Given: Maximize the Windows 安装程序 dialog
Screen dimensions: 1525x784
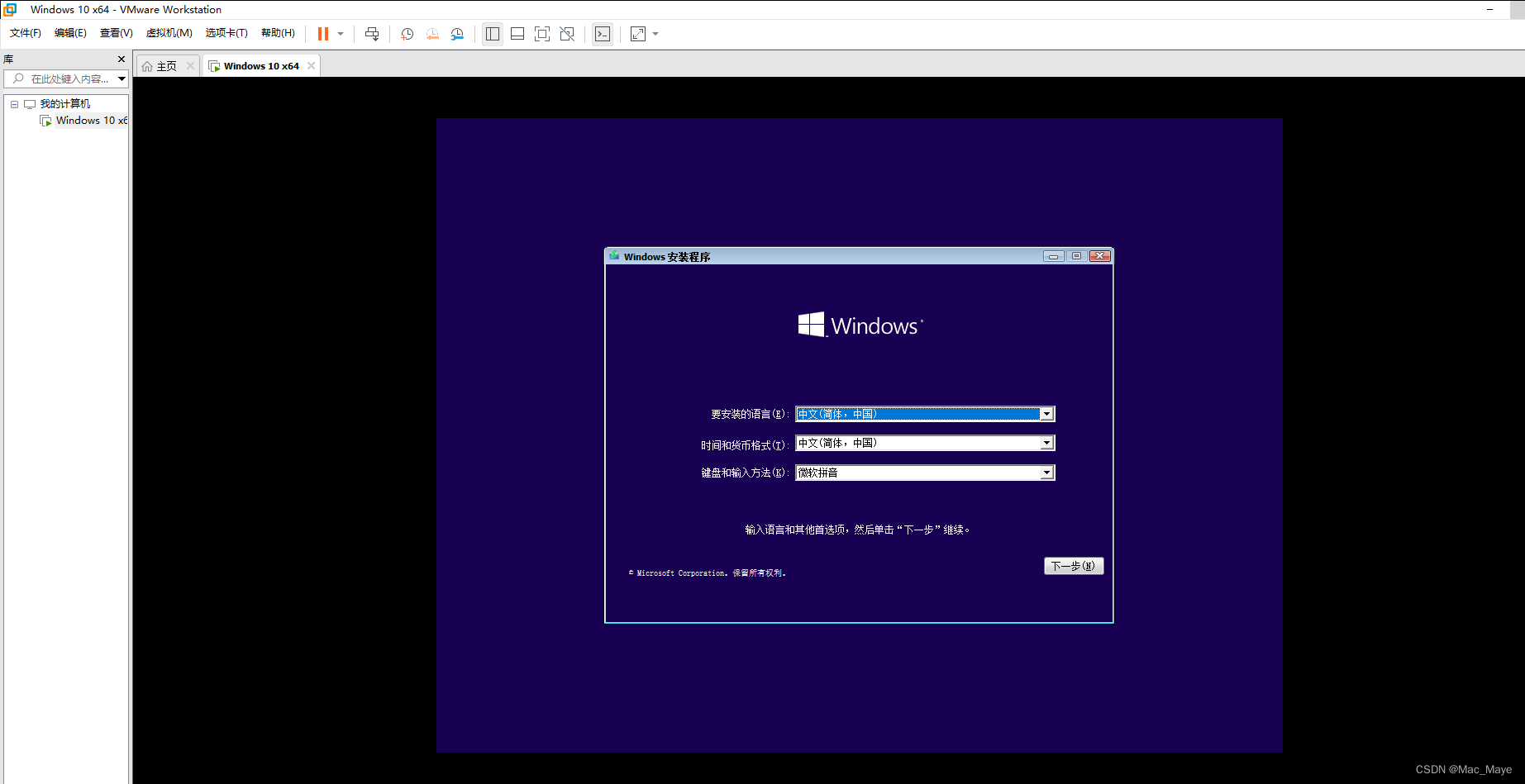Looking at the screenshot, I should click(1076, 256).
